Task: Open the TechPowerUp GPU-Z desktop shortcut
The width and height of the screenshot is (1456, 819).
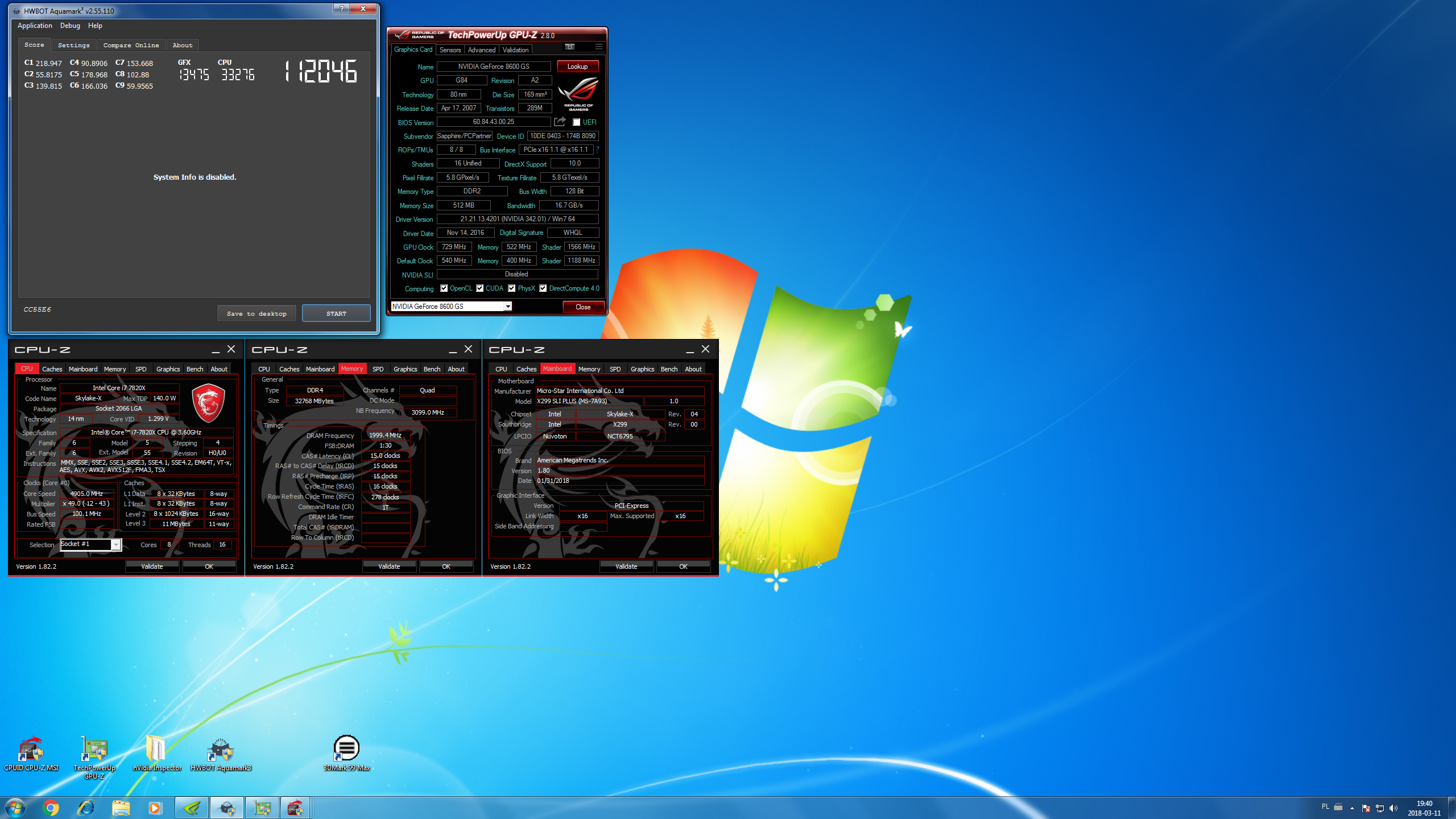Action: 94,758
